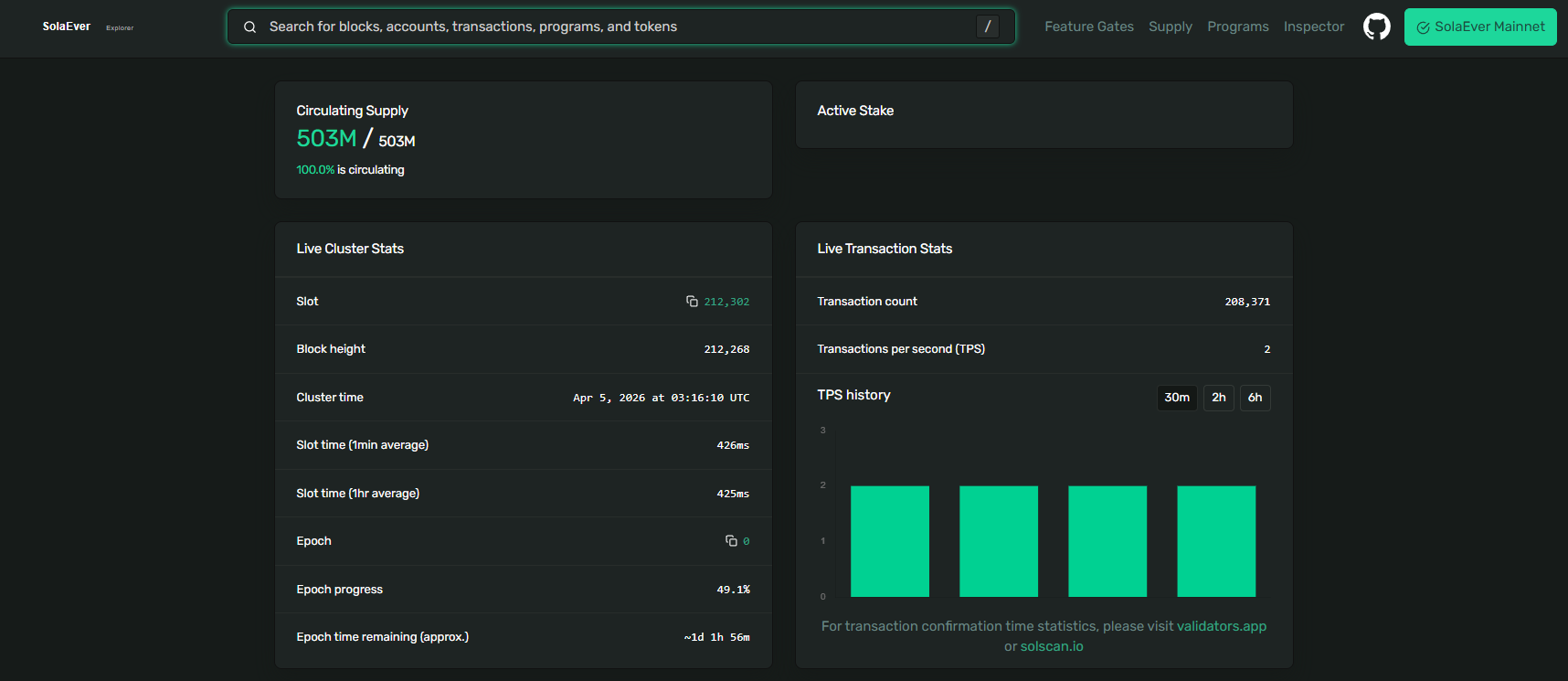This screenshot has height=681, width=1568.
Task: Click the first TPS history bar
Action: [889, 541]
